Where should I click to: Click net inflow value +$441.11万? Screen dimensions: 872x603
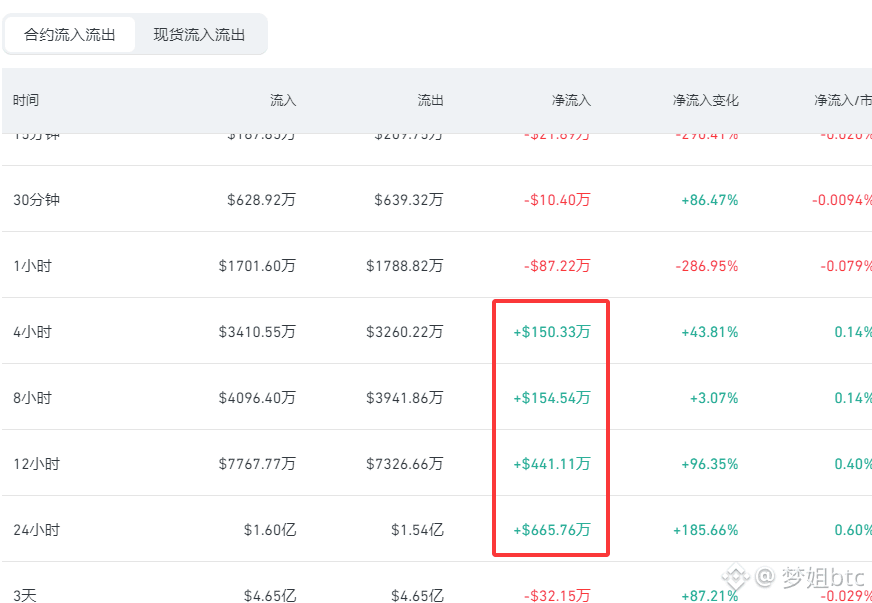552,464
